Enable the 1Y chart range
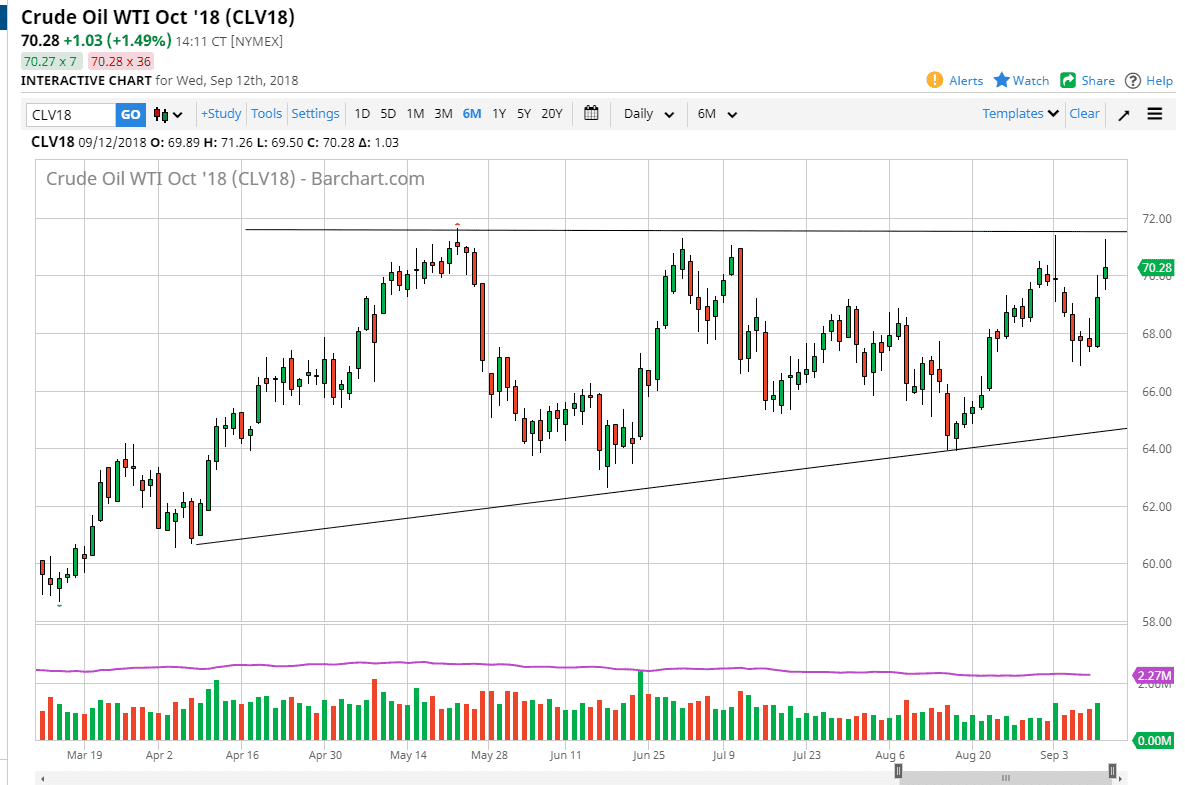The image size is (1185, 785). 499,113
